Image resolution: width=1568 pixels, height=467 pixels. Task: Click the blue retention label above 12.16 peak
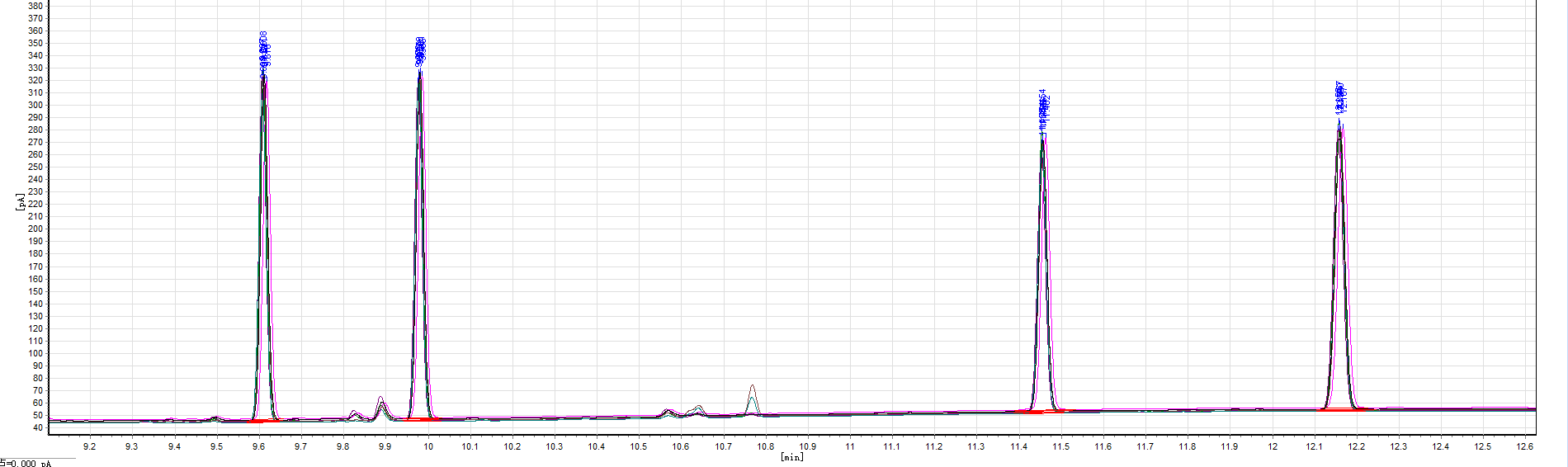tap(1341, 98)
